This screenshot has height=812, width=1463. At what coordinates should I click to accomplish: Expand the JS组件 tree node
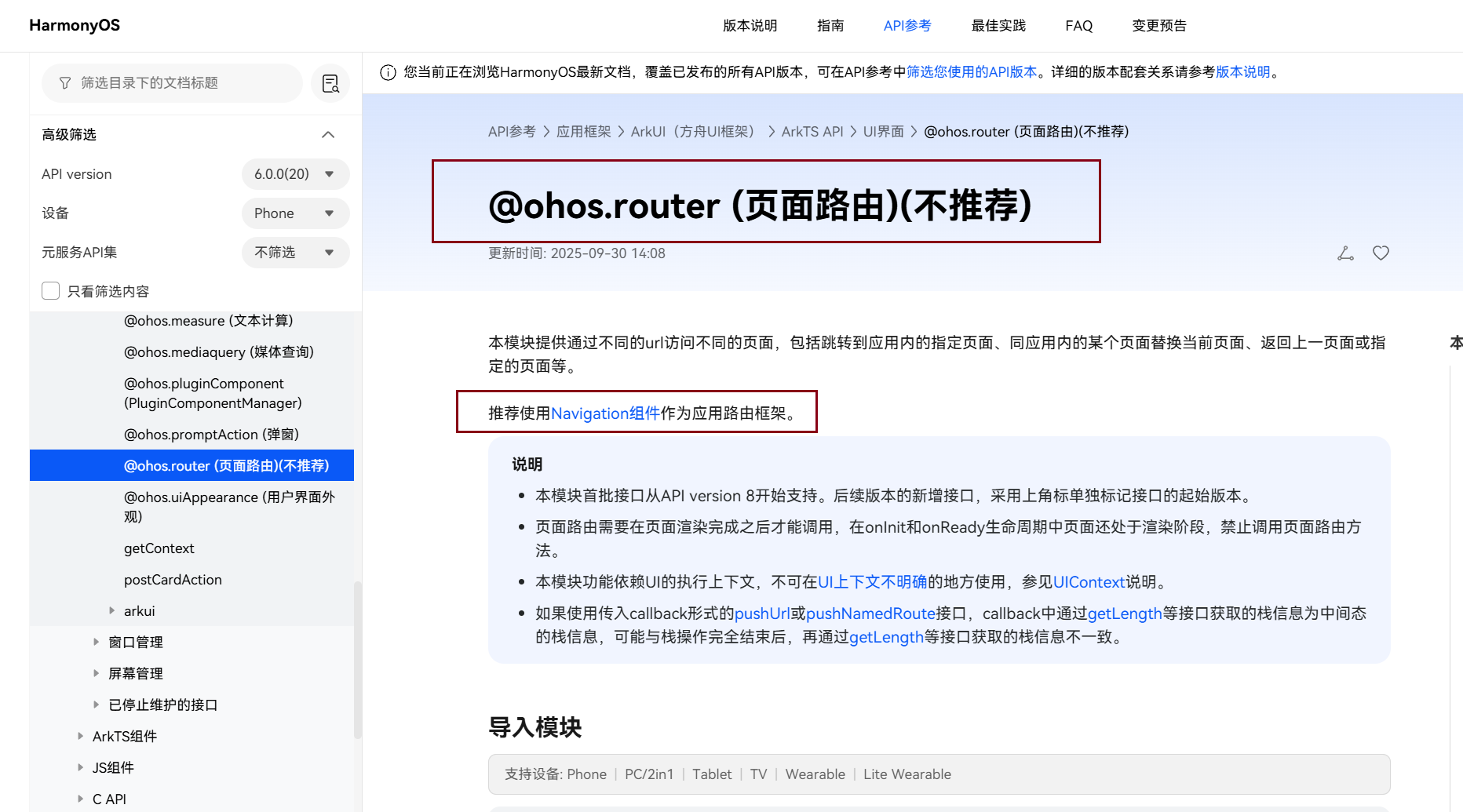tap(81, 767)
